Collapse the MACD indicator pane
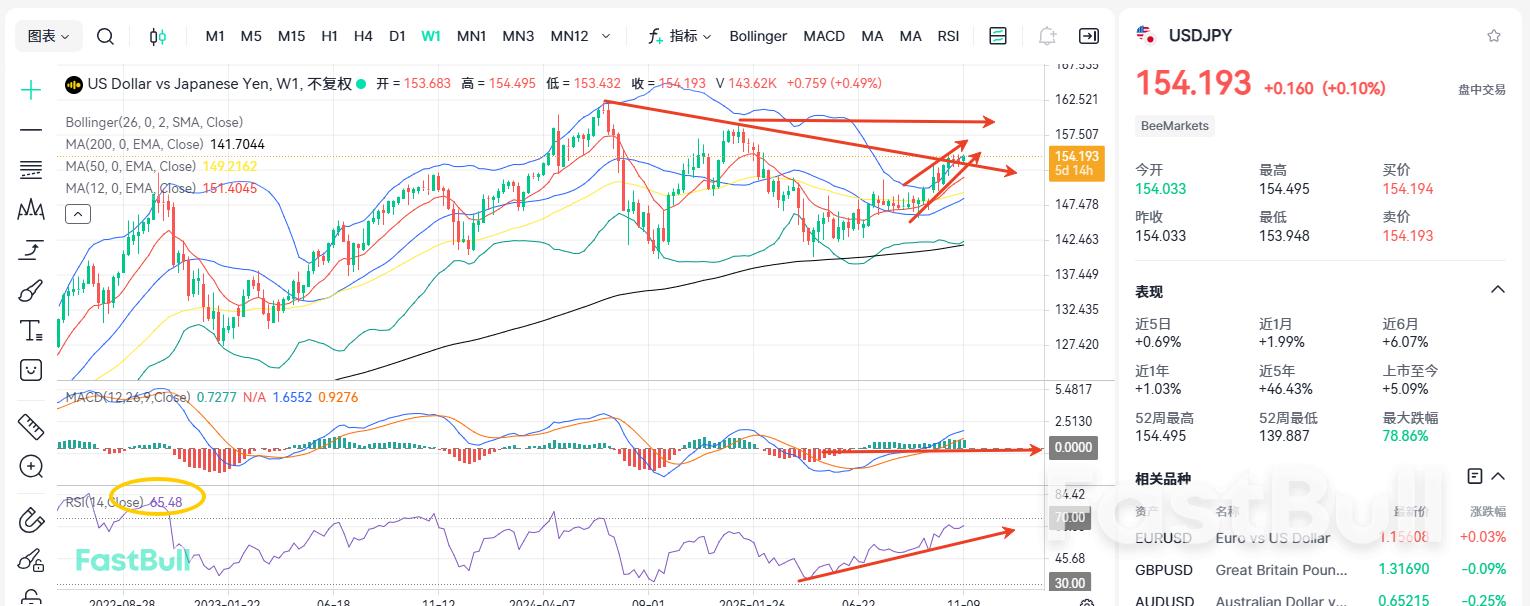The width and height of the screenshot is (1530, 606). coord(78,213)
